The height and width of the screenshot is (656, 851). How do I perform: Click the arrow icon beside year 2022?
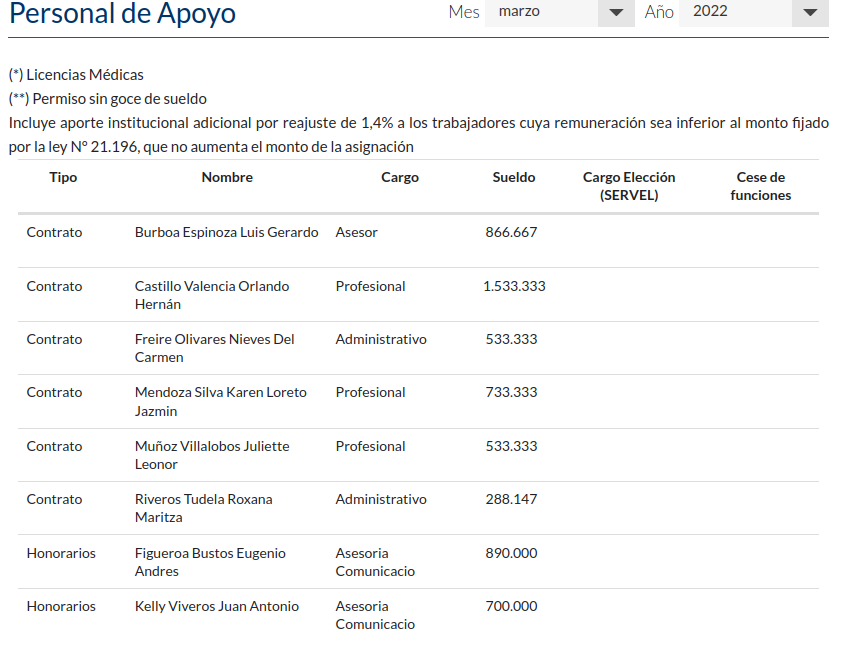tap(809, 13)
